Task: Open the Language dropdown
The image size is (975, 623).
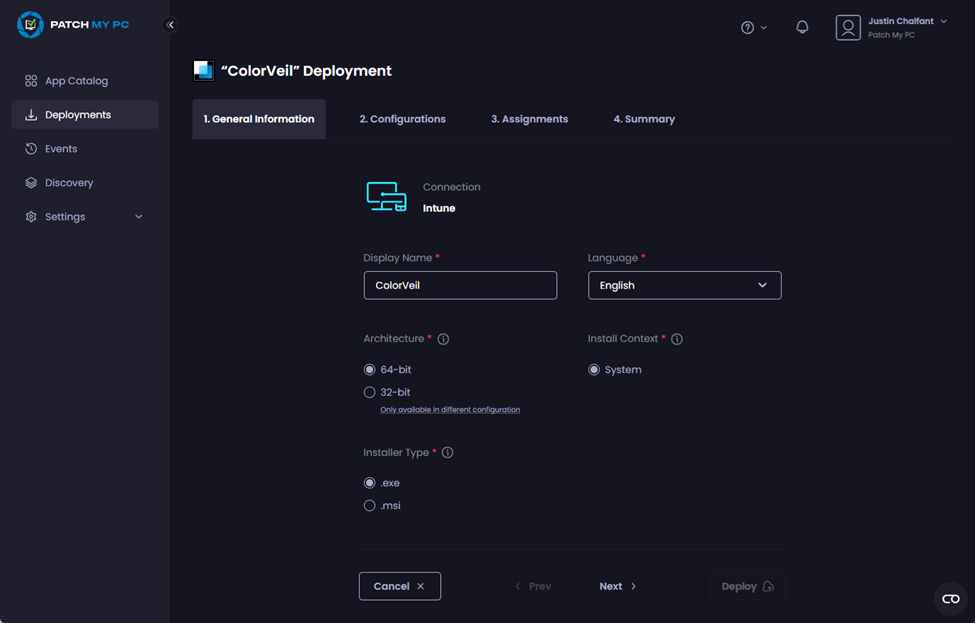Action: [684, 285]
